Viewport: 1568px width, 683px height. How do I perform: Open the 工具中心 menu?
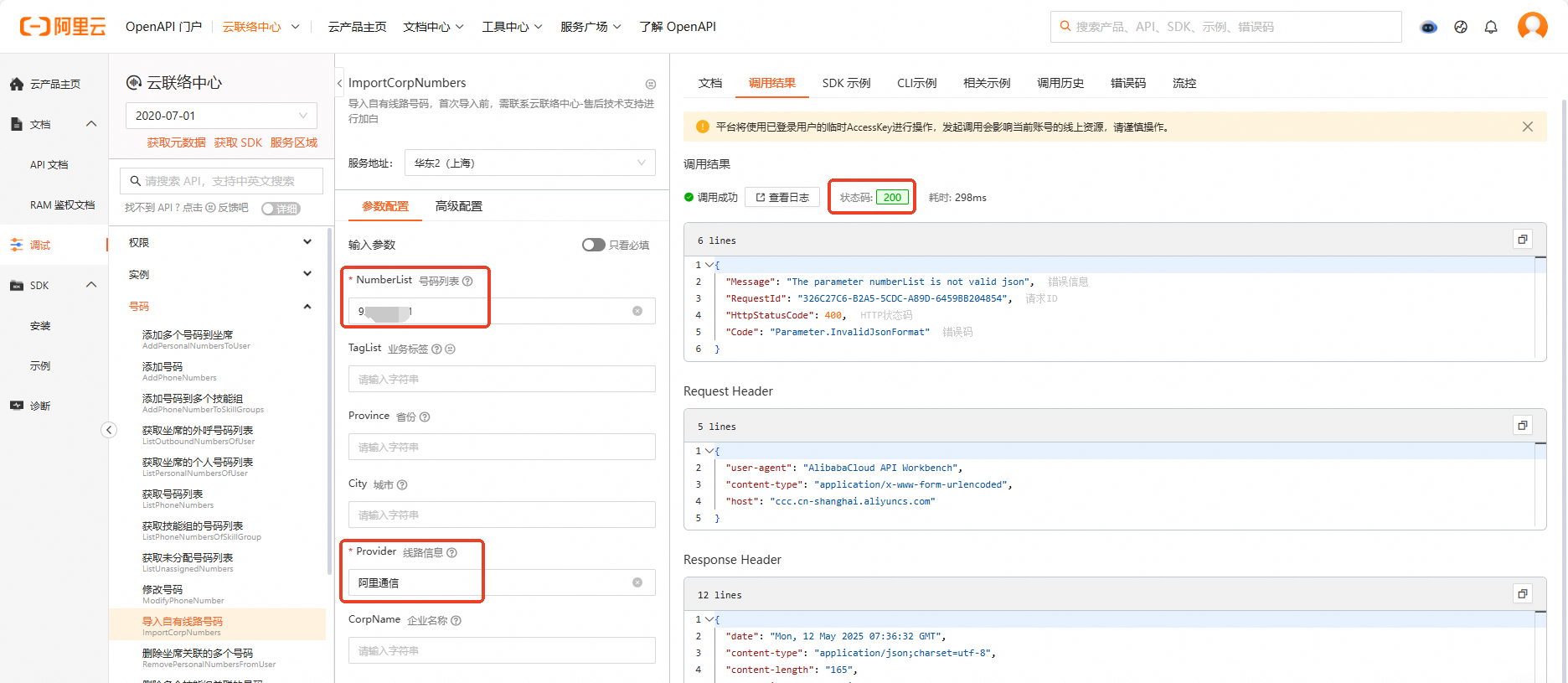pos(512,27)
